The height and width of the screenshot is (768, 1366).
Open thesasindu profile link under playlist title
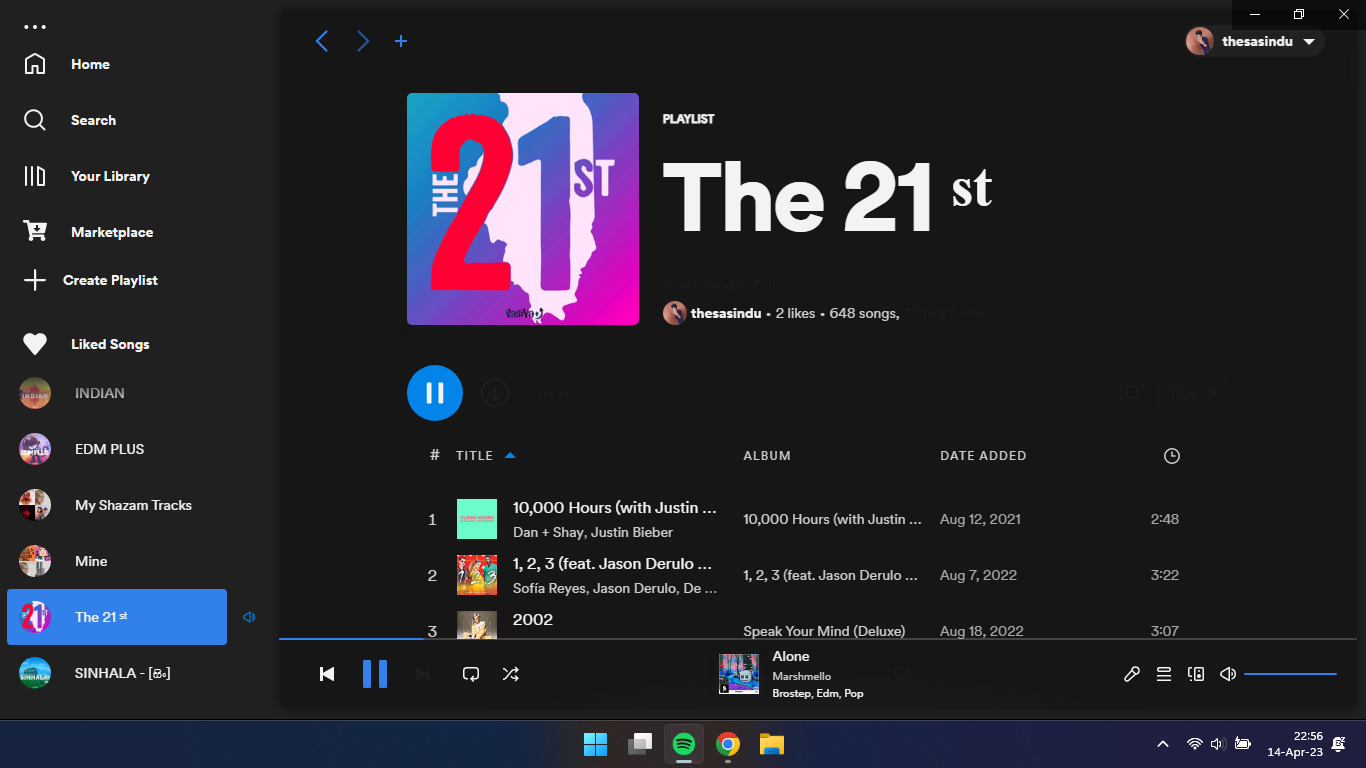click(x=726, y=313)
